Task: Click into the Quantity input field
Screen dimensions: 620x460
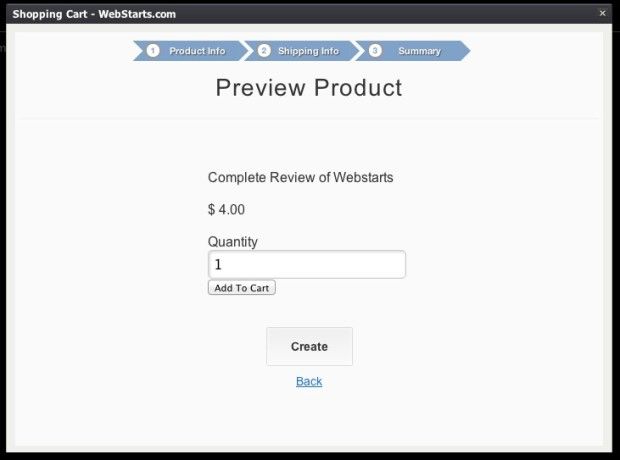Action: pos(307,264)
